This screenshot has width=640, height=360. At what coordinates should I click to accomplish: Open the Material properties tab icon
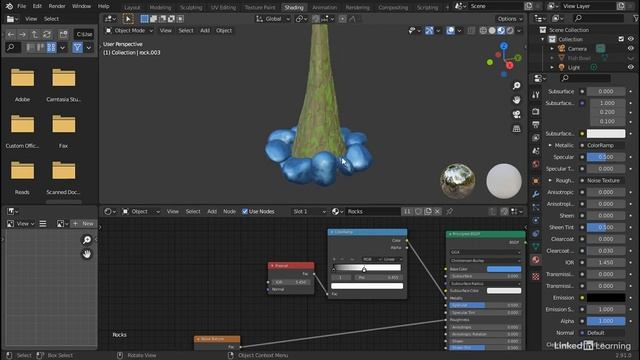click(x=536, y=260)
